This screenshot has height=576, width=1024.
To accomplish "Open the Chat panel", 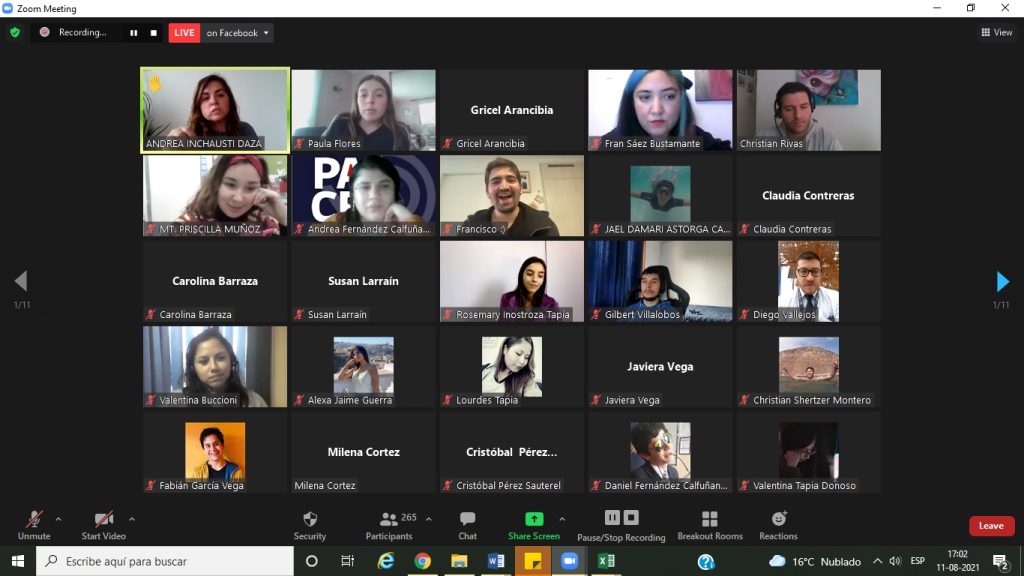I will tap(467, 524).
